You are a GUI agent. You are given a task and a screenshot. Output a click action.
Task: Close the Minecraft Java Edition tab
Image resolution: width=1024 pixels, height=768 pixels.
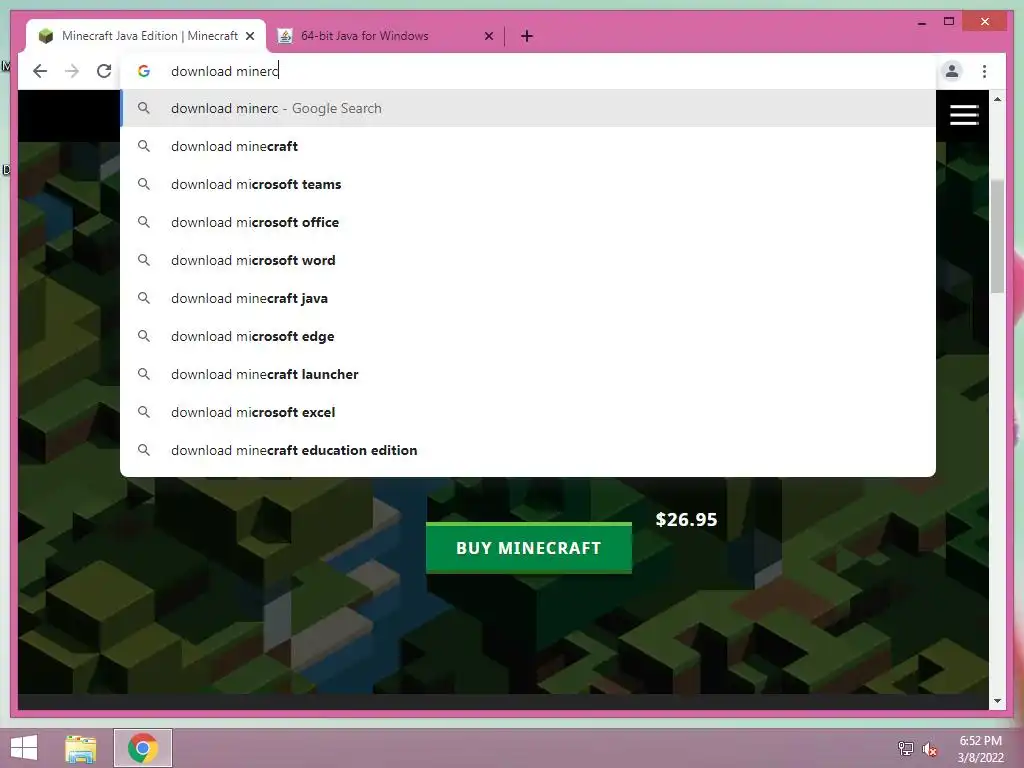249,36
